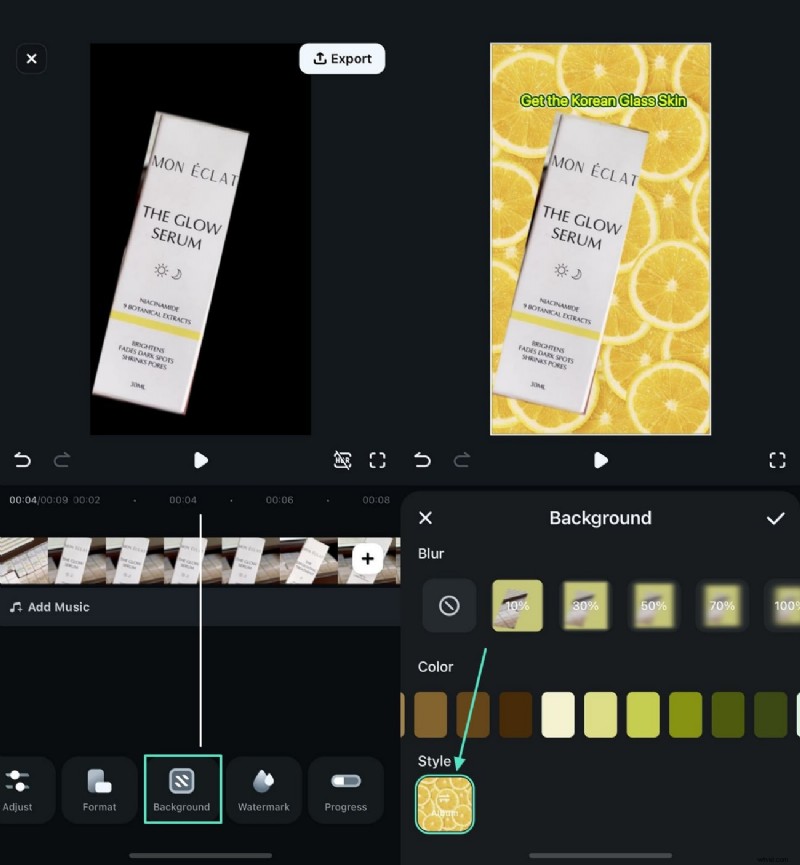Tap the Undo icon above the timeline
Viewport: 800px width, 865px height.
[x=22, y=460]
